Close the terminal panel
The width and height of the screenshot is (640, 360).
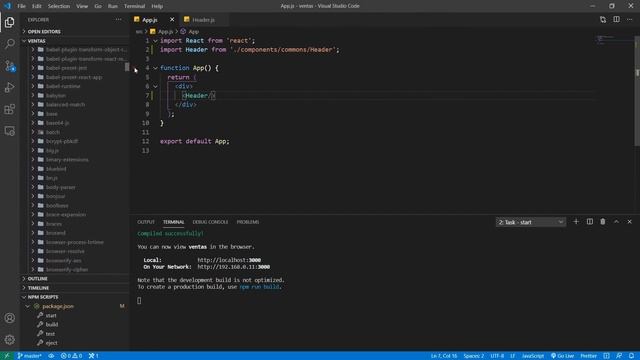(x=629, y=222)
